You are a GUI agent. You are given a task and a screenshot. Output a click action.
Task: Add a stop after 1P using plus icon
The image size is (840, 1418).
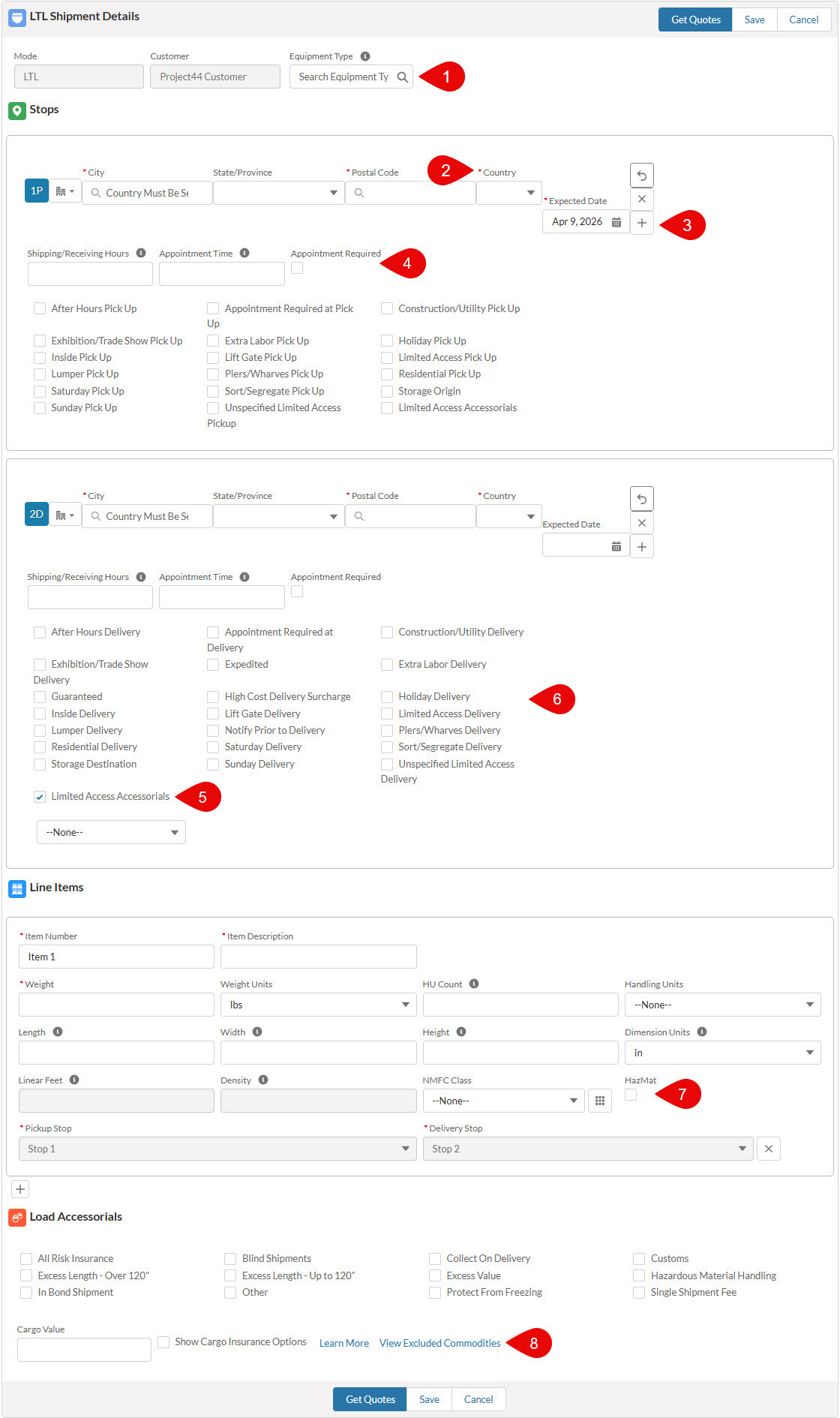(642, 223)
